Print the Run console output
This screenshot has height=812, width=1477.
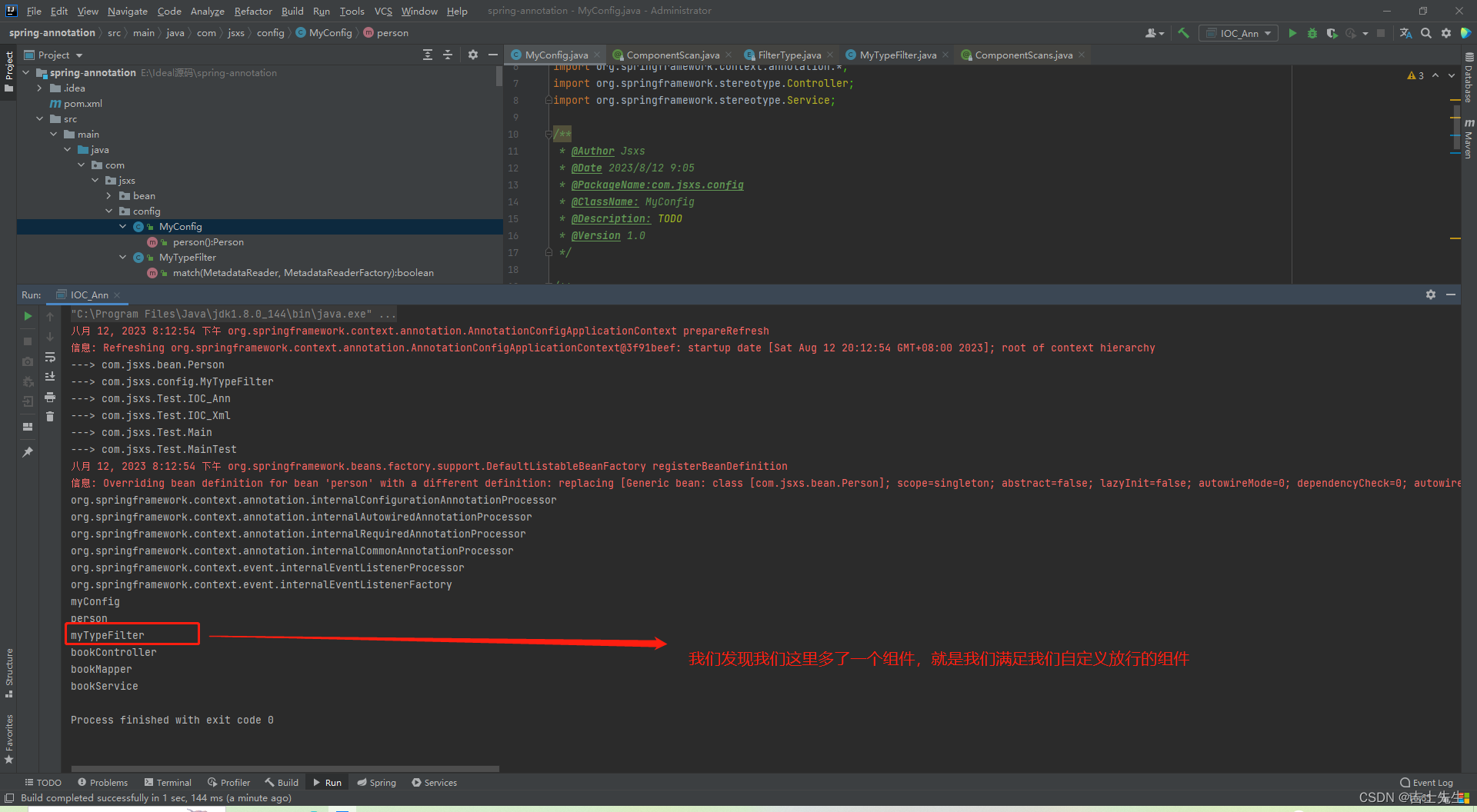point(50,397)
